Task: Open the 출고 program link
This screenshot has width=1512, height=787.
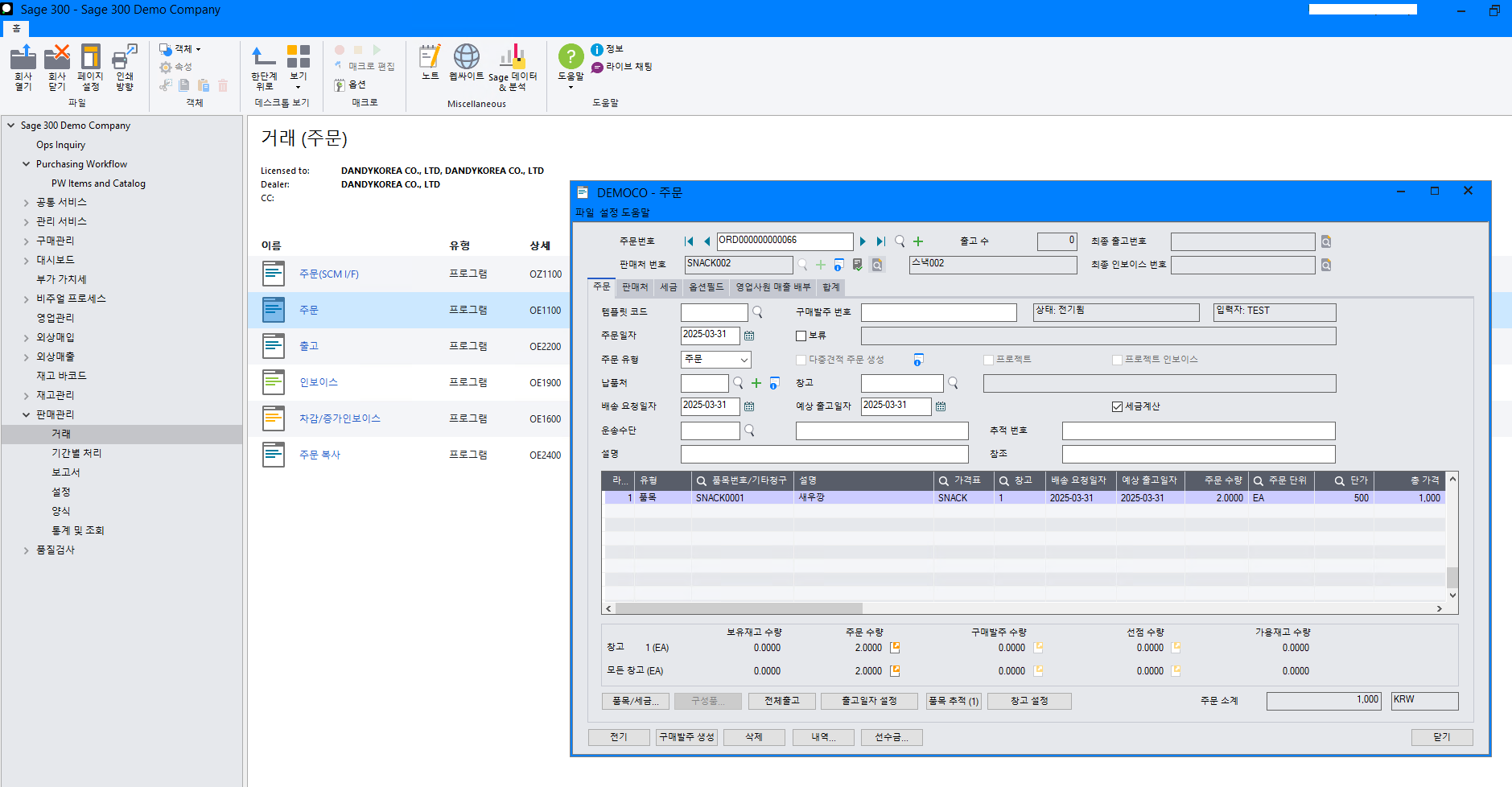Action: tap(309, 346)
